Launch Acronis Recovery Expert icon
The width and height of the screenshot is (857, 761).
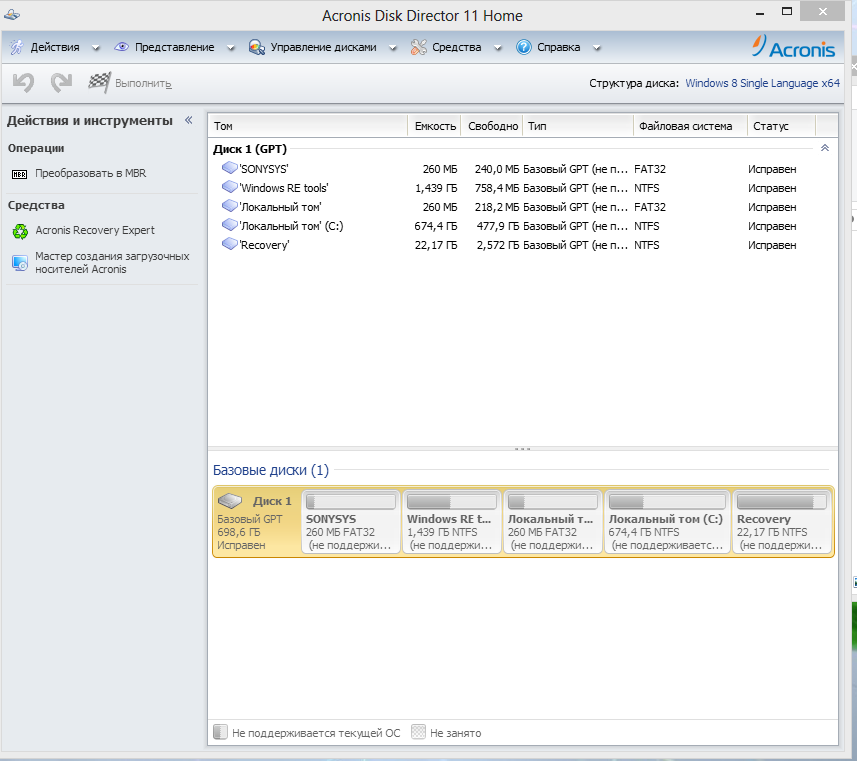(x=20, y=231)
